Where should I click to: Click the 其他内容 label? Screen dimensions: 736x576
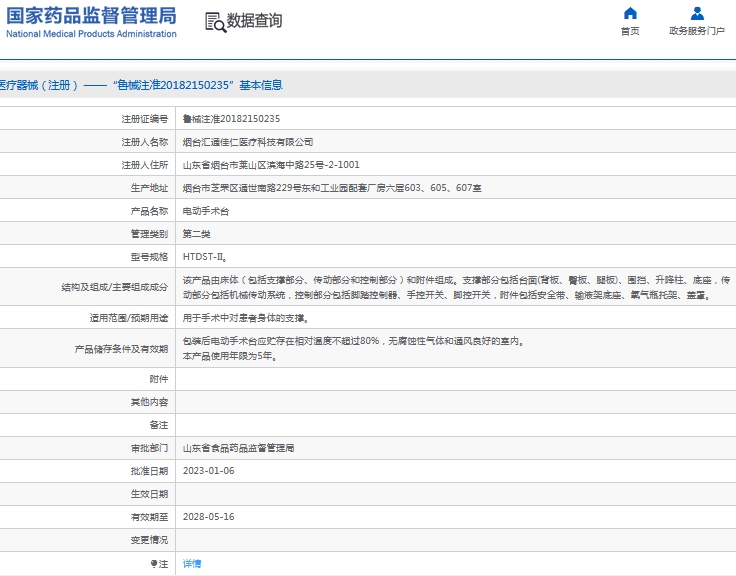point(149,402)
